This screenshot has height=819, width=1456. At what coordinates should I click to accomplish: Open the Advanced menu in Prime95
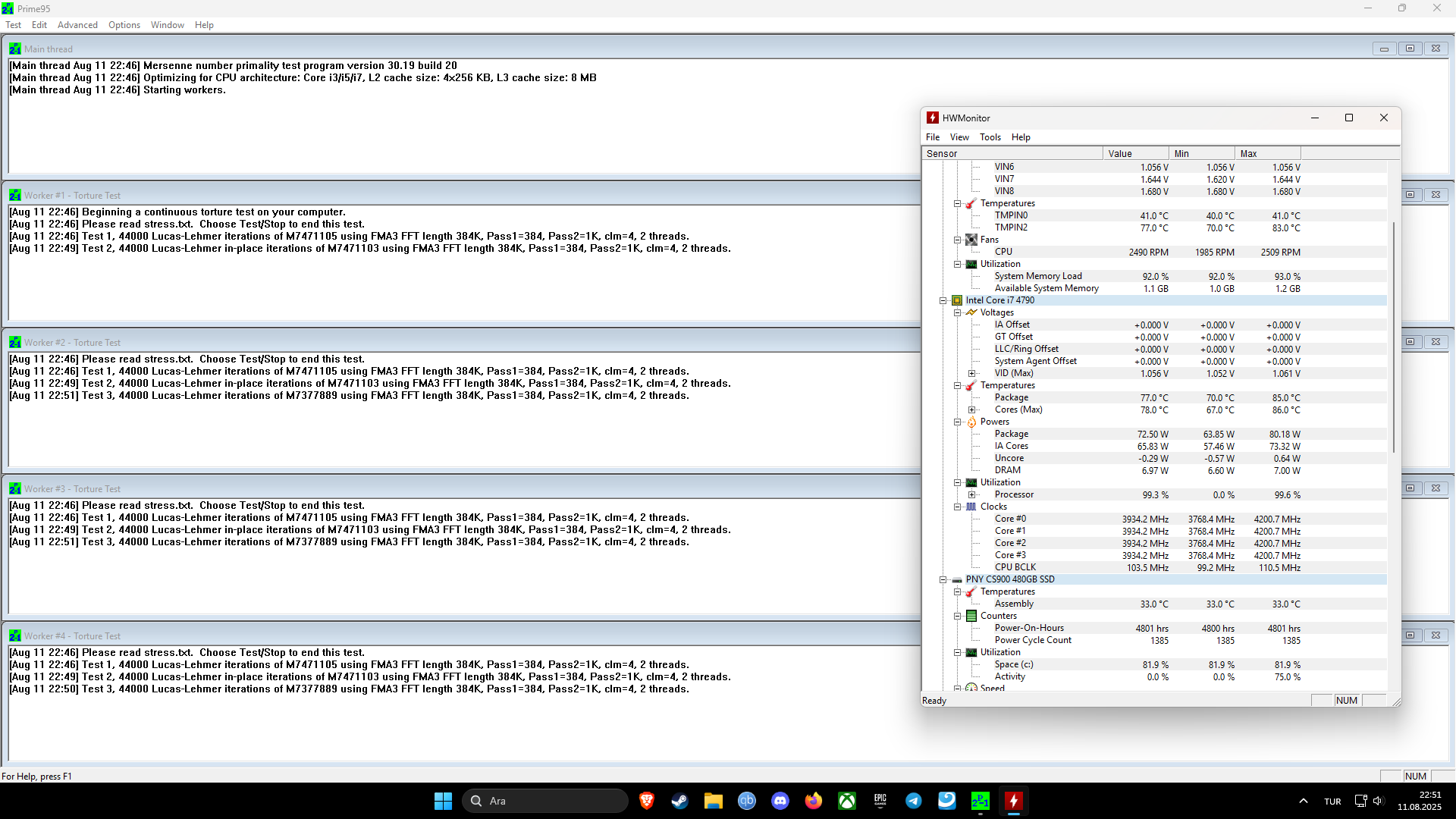pos(77,25)
